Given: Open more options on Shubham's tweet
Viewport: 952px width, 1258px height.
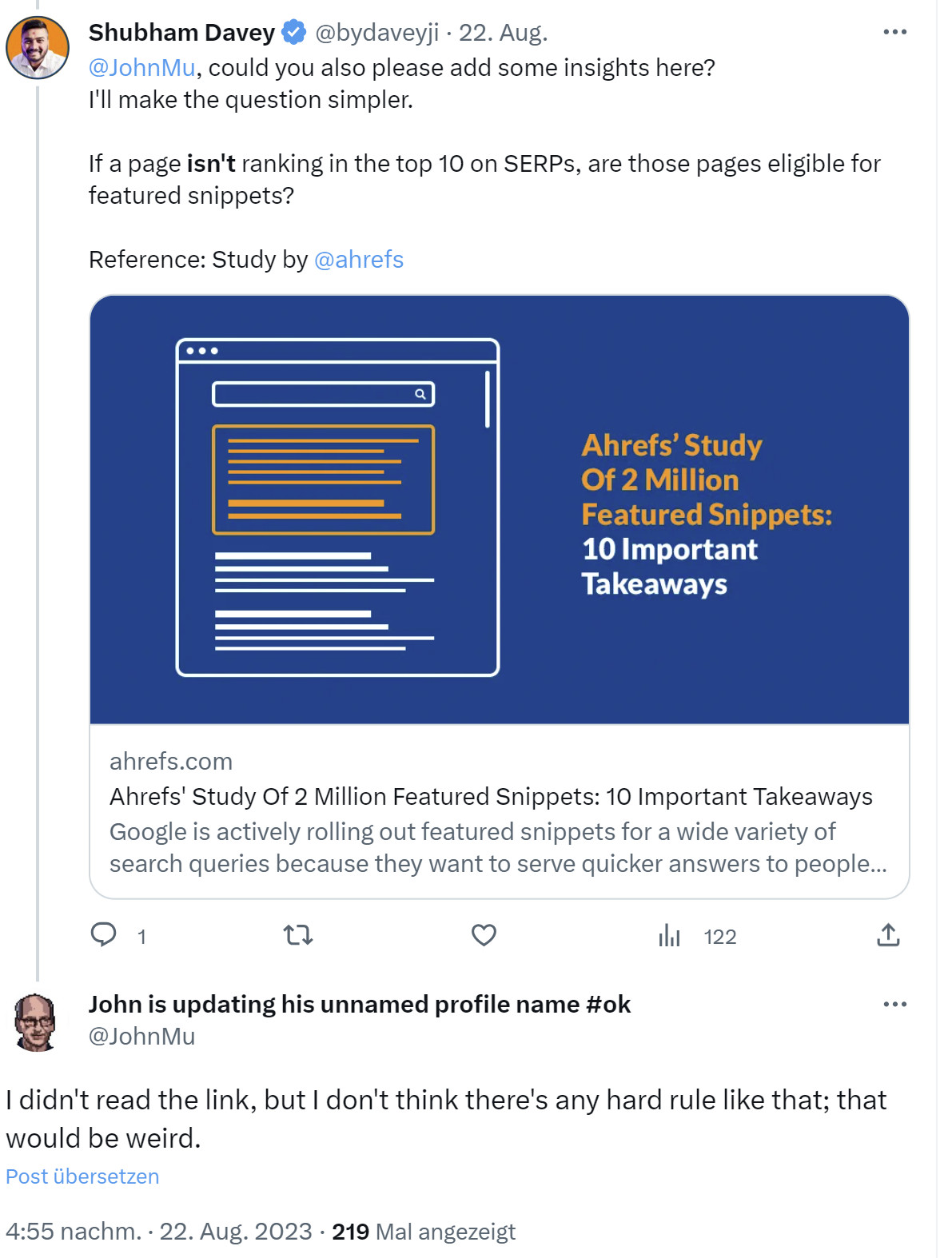Looking at the screenshot, I should (896, 30).
